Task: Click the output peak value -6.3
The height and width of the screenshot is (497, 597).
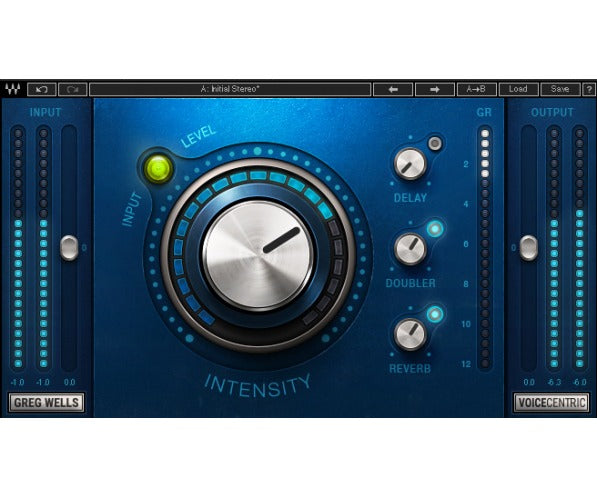Action: [554, 382]
